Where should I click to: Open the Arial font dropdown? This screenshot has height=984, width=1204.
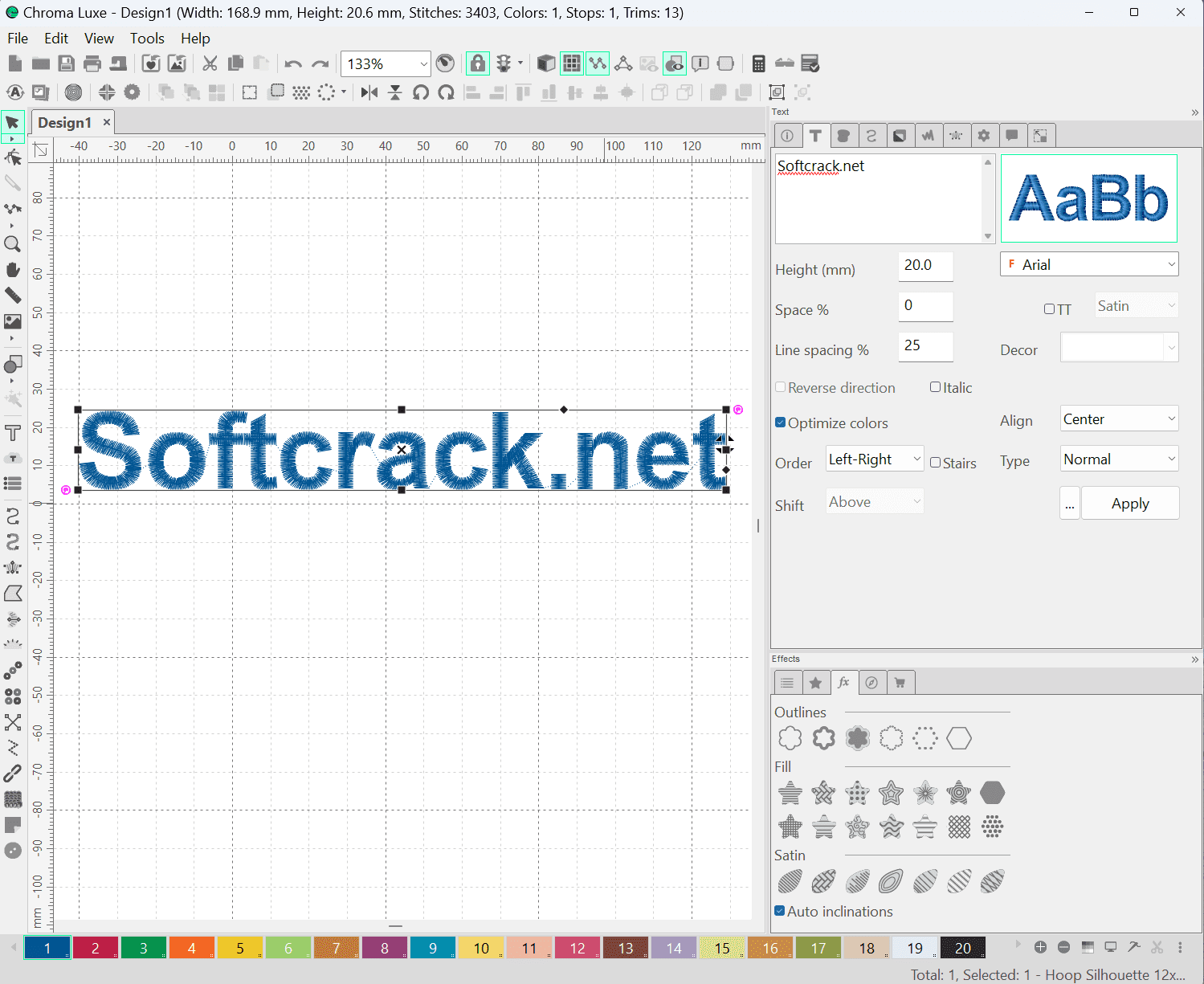[1088, 264]
